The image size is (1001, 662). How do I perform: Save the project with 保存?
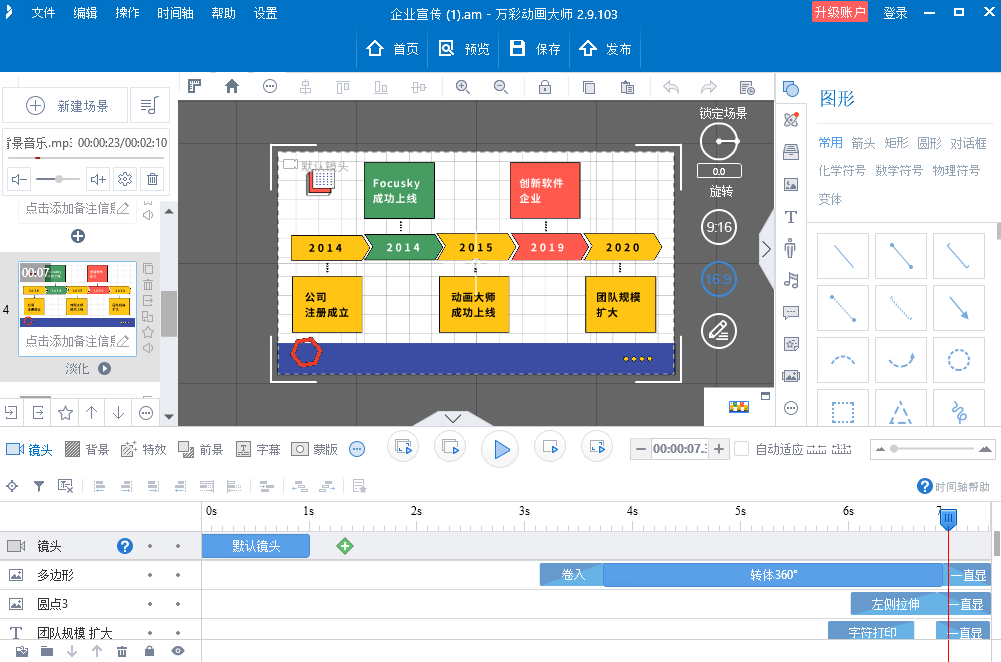point(535,49)
